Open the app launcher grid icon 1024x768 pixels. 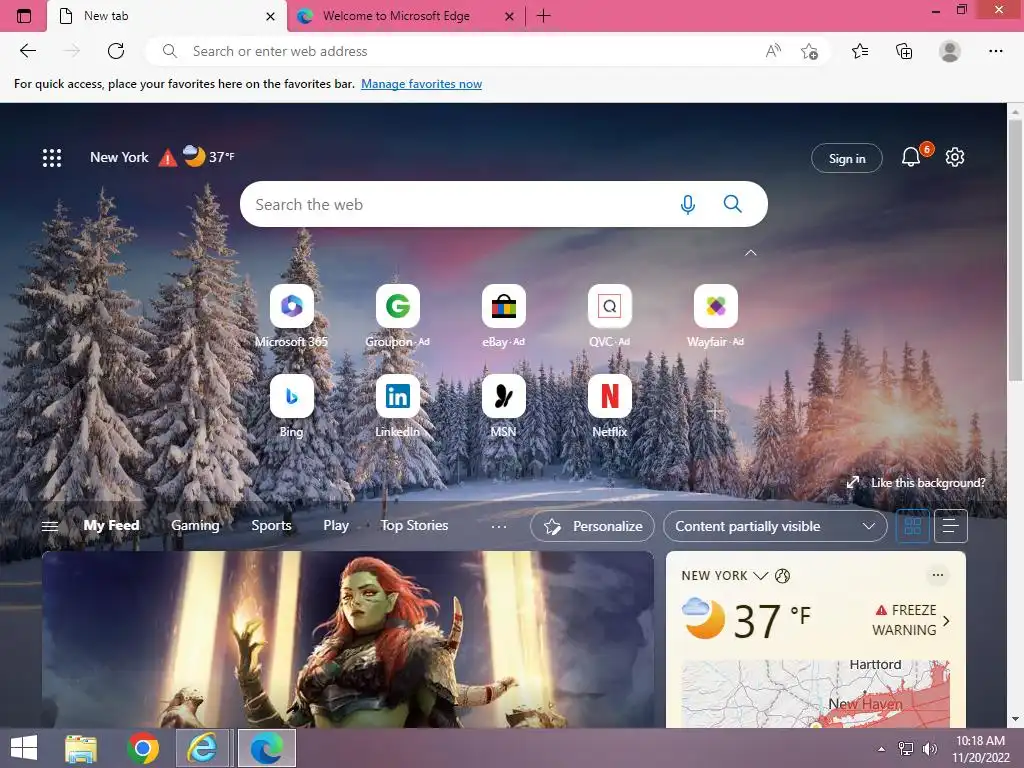[x=52, y=157]
